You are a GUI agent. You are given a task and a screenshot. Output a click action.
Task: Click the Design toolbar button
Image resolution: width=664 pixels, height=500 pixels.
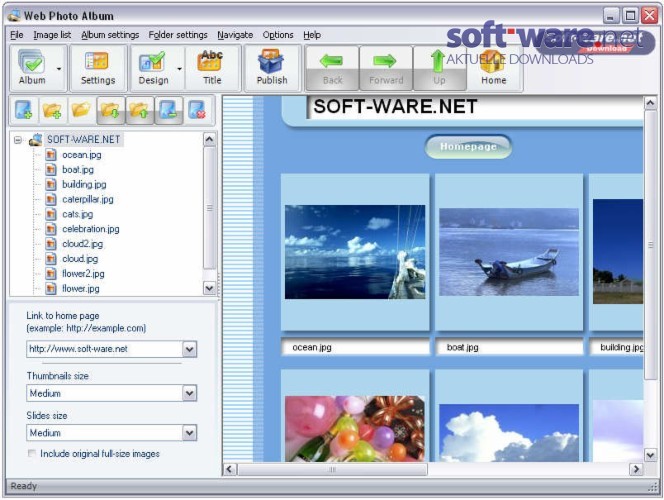153,68
